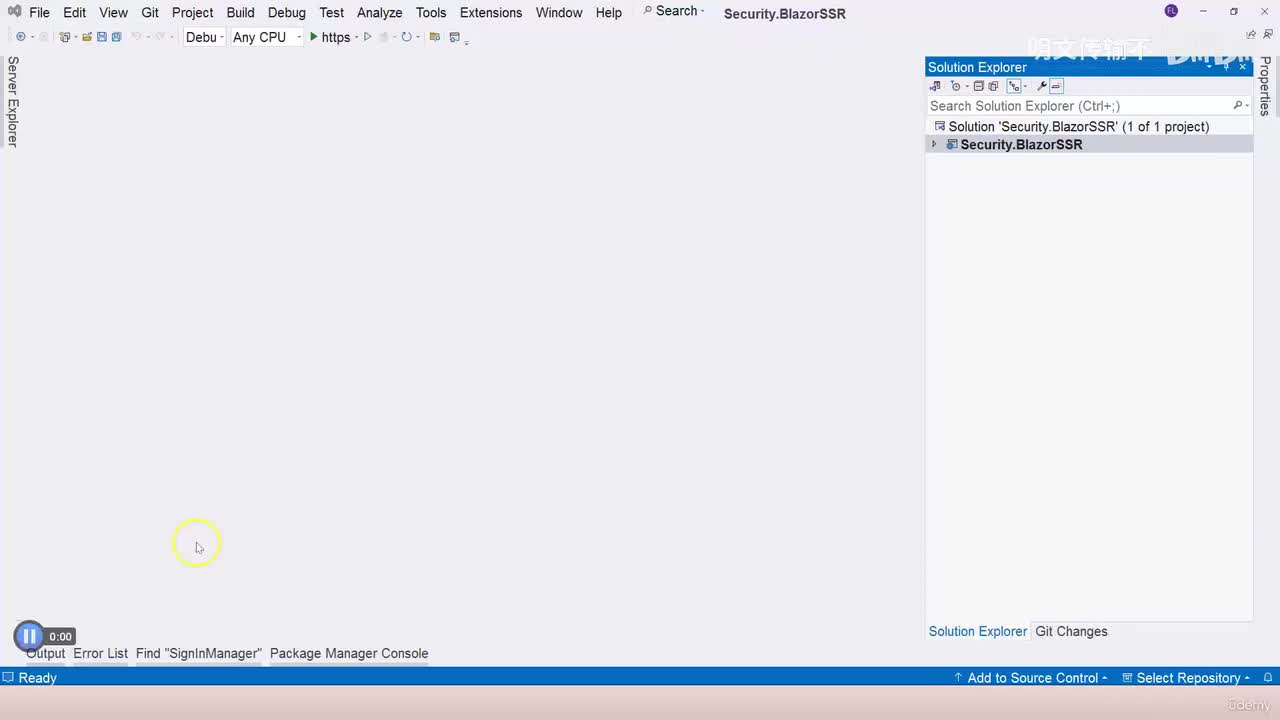The width and height of the screenshot is (1280, 720).
Task: Open the Search box in title bar
Action: (673, 11)
